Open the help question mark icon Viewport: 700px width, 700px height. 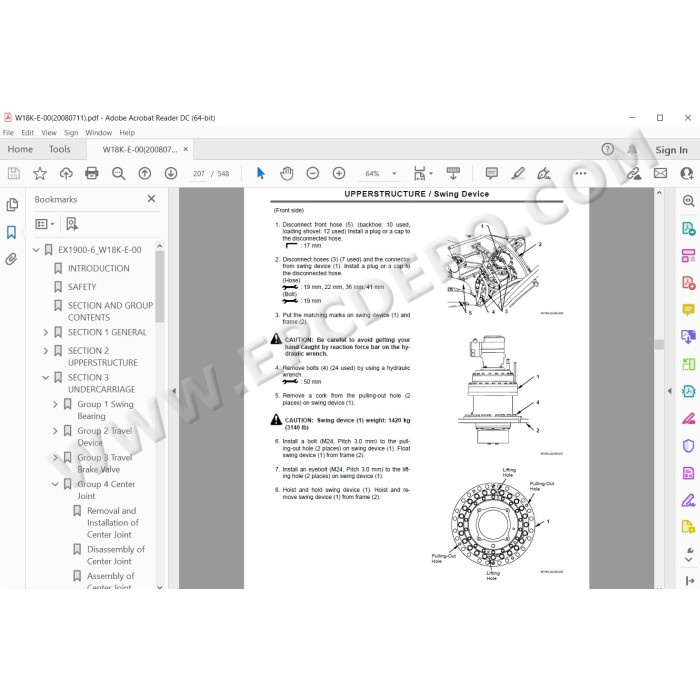(608, 149)
